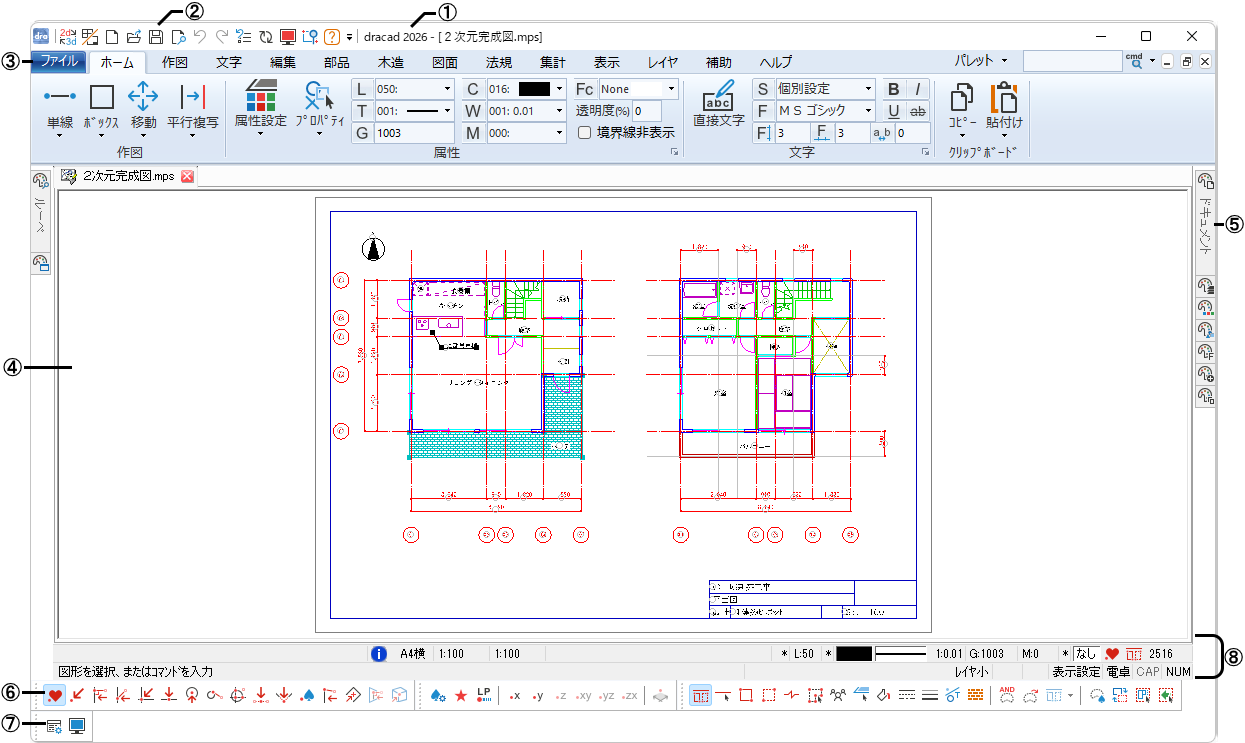Click the プロパティ tool in the ribbon
This screenshot has height=743, width=1245.
pyautogui.click(x=318, y=103)
